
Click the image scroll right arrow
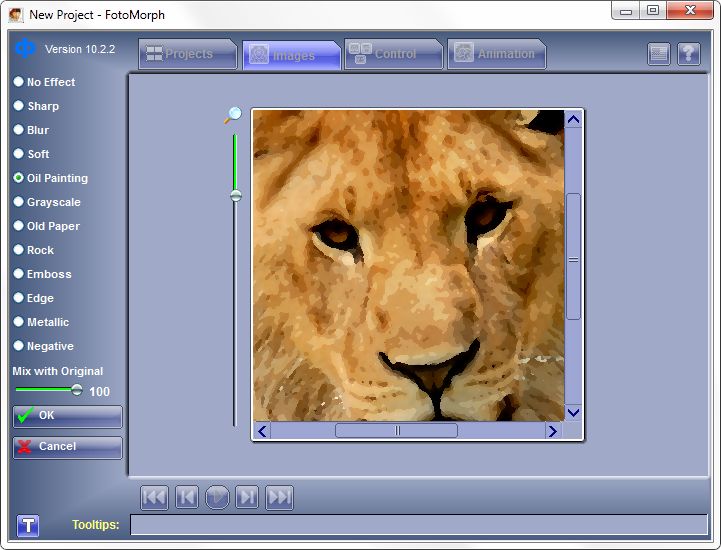point(553,431)
